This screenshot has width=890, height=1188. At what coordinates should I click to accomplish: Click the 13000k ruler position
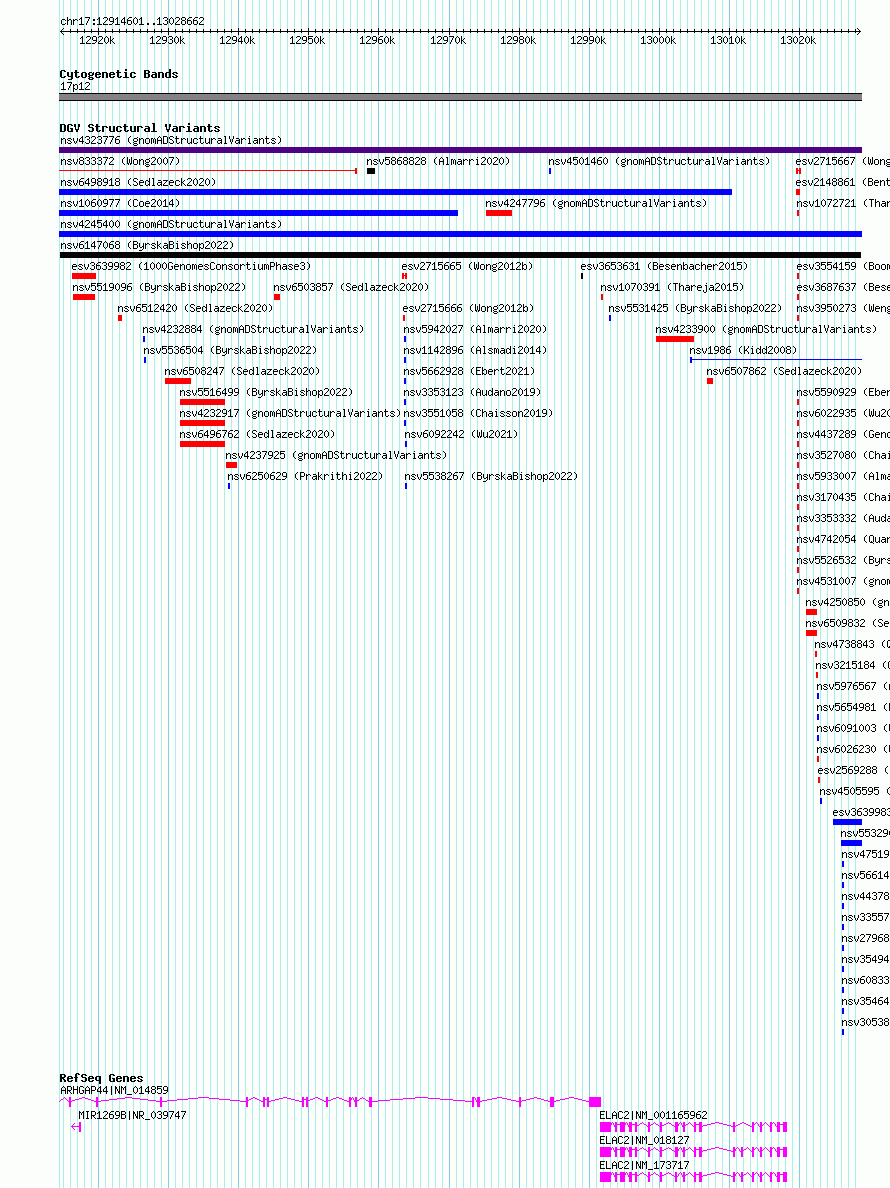[x=658, y=40]
